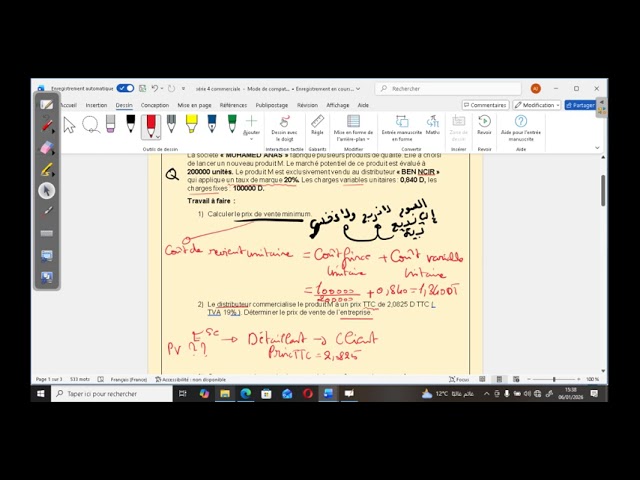The width and height of the screenshot is (640, 480).
Task: Click the vertical scrollbar thumb
Action: [x=603, y=190]
